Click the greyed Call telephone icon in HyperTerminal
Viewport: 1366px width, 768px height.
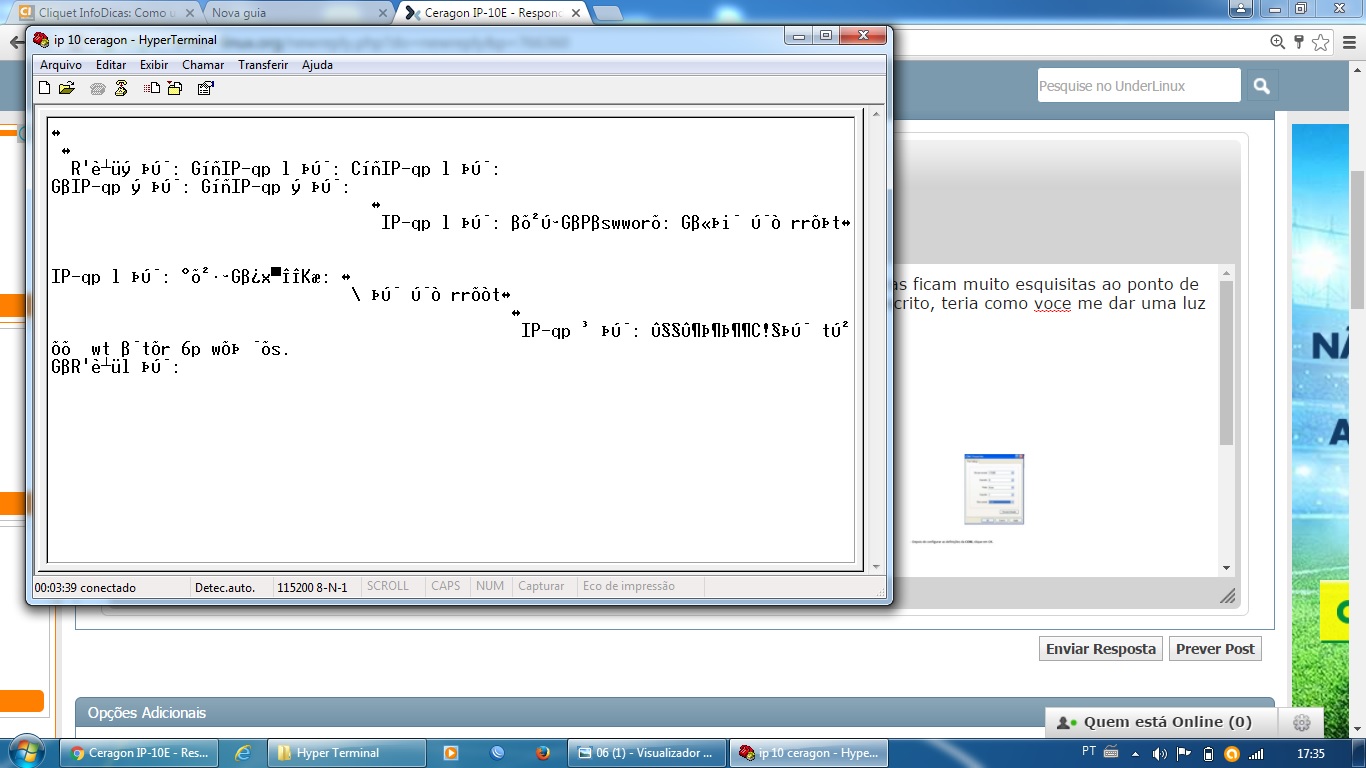tap(97, 88)
